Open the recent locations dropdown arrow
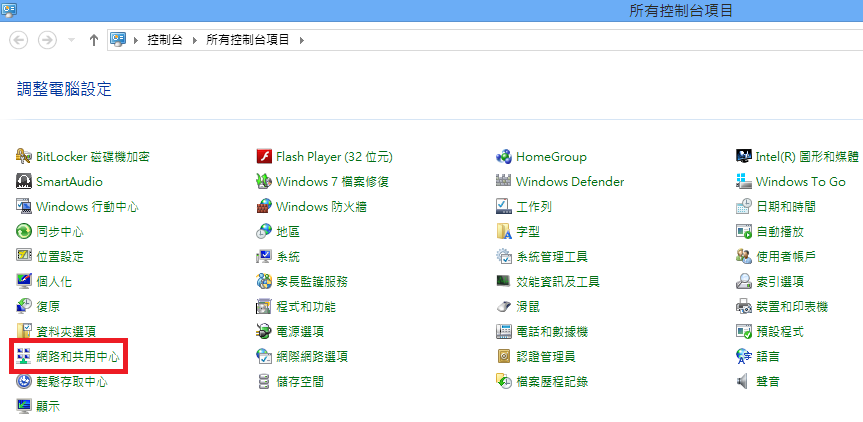Viewport: 863px width, 422px height. pyautogui.click(x=70, y=40)
